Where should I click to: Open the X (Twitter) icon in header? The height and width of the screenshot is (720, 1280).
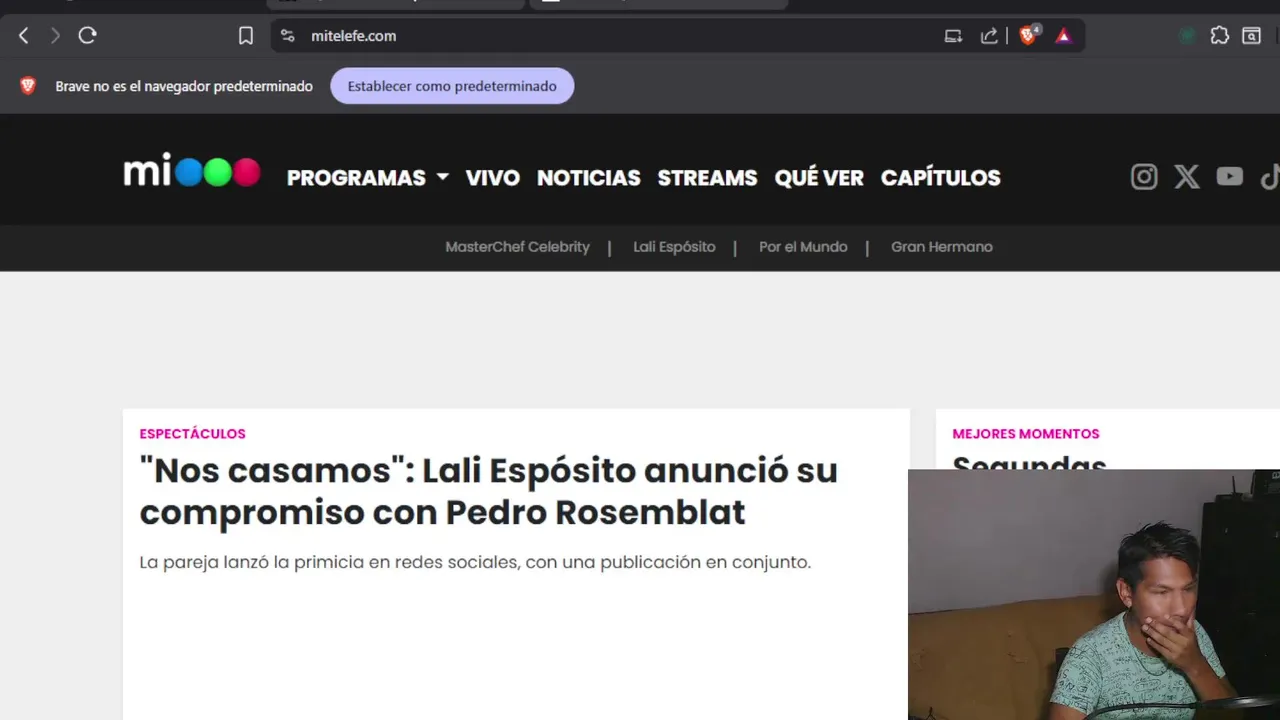pos(1187,177)
